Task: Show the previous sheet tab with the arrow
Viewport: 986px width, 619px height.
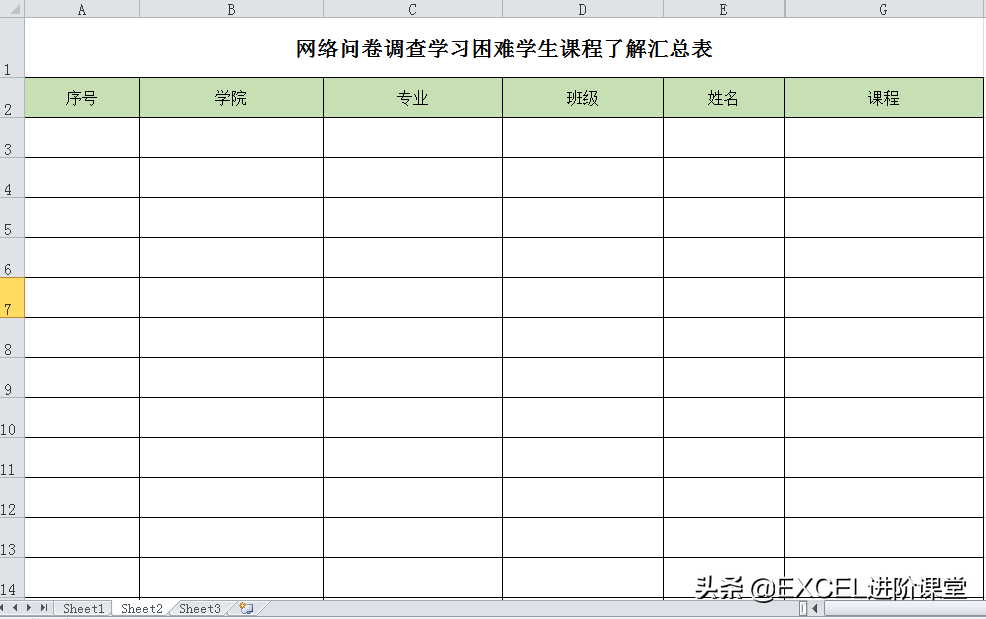Action: pyautogui.click(x=15, y=608)
